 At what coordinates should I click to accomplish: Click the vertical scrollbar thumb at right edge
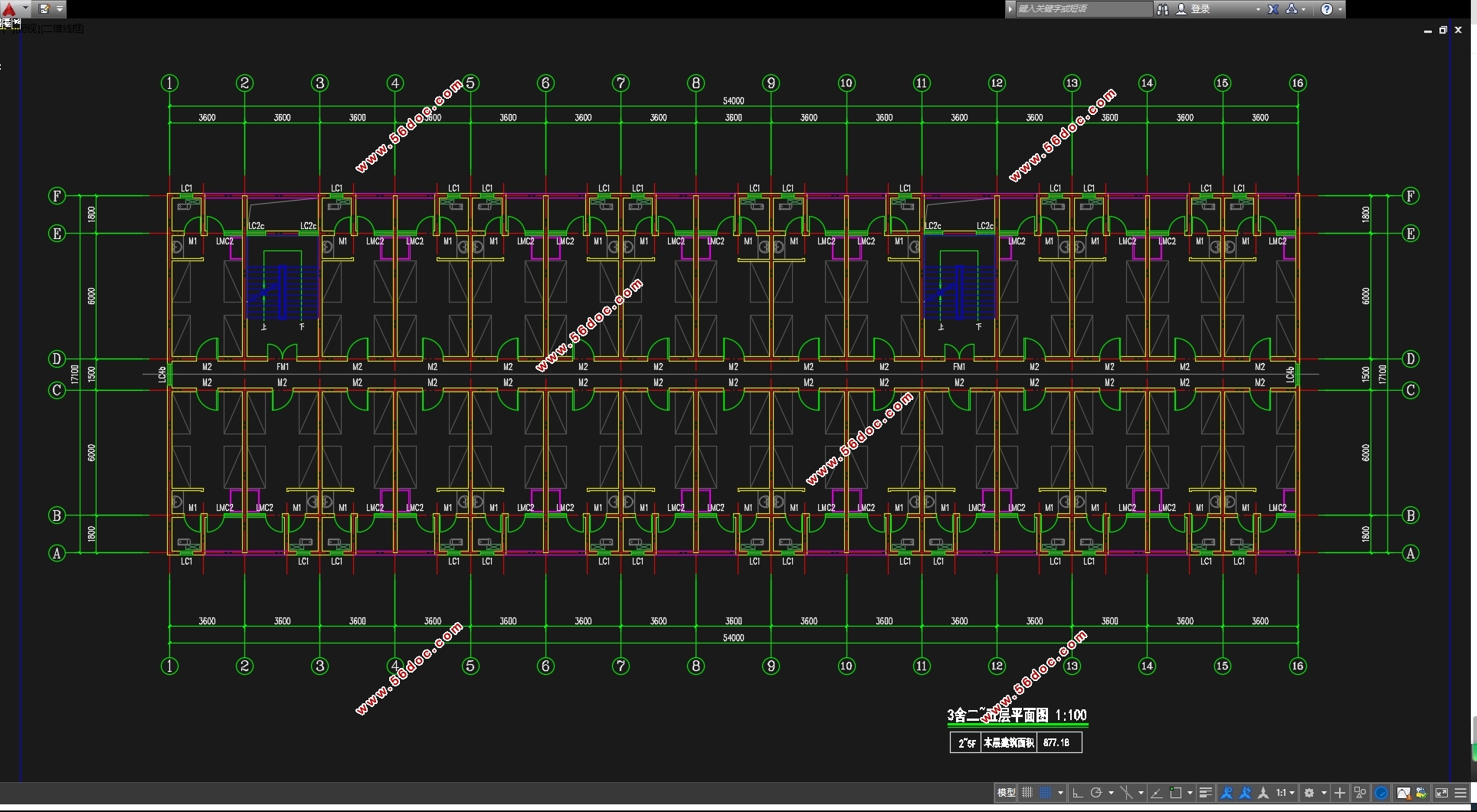pos(1474,738)
